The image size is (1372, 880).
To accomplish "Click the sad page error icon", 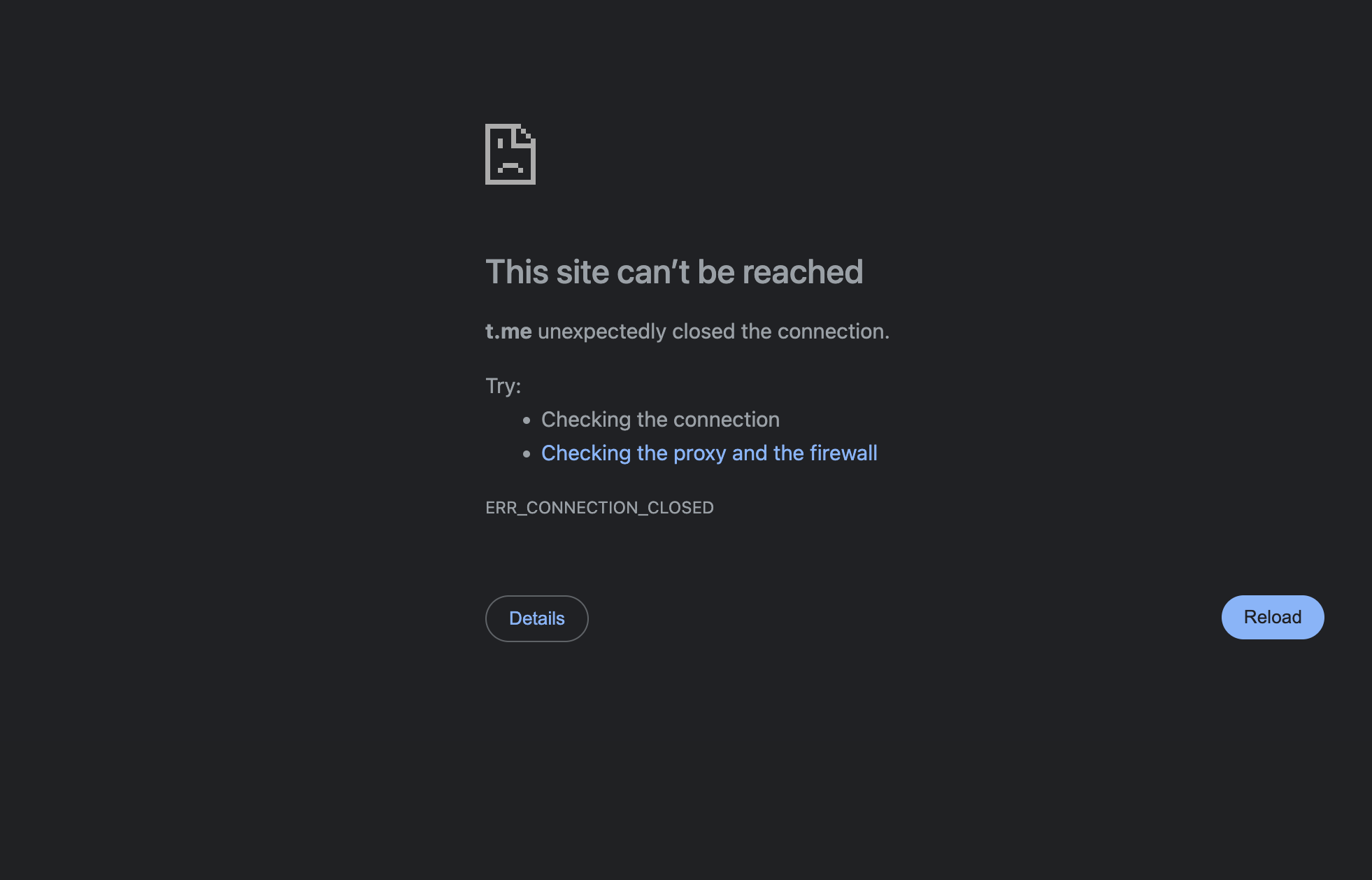I will coord(510,154).
